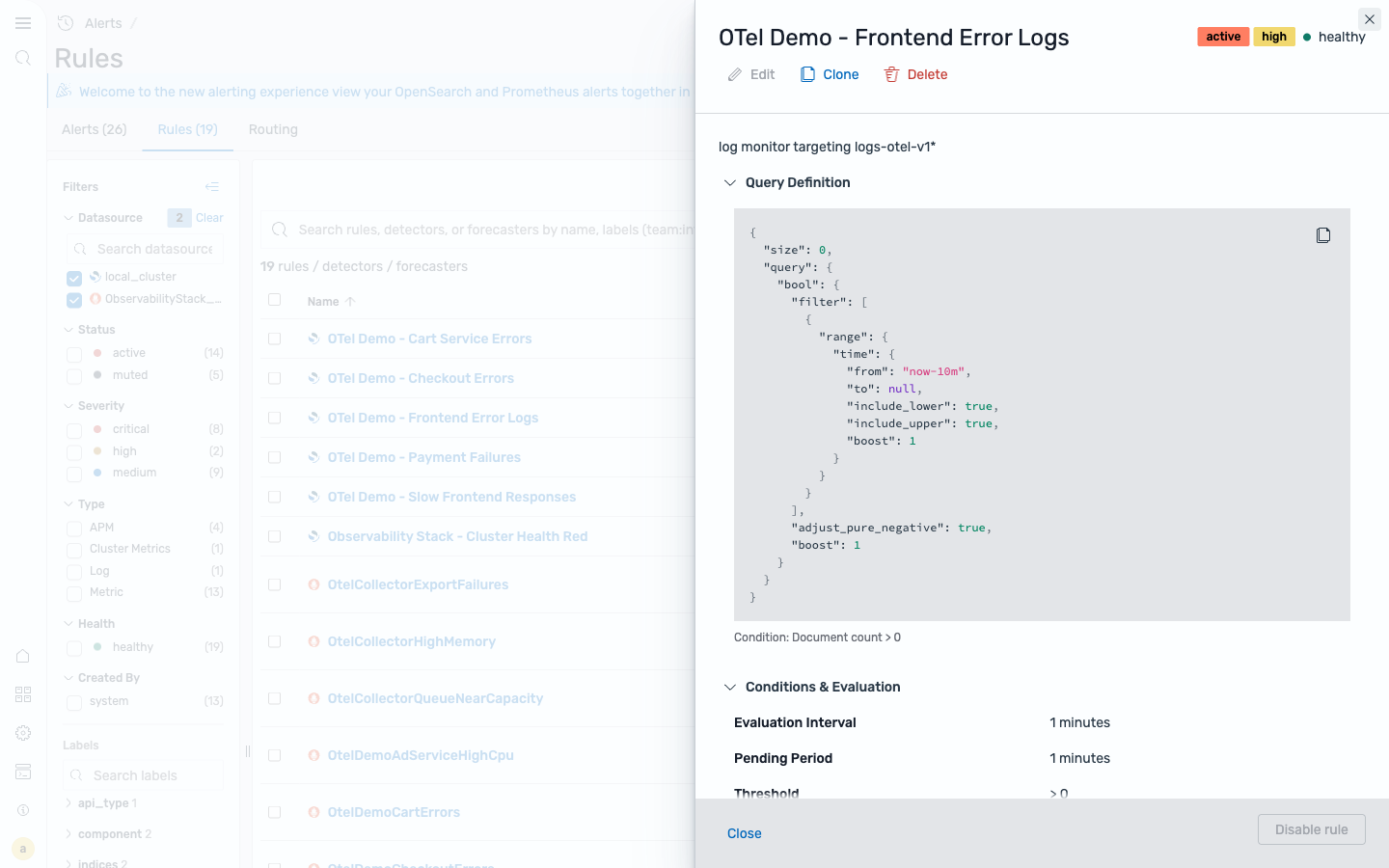Screen dimensions: 1389x868
Task: Switch to the Alerts (26) tab
Action: click(95, 129)
